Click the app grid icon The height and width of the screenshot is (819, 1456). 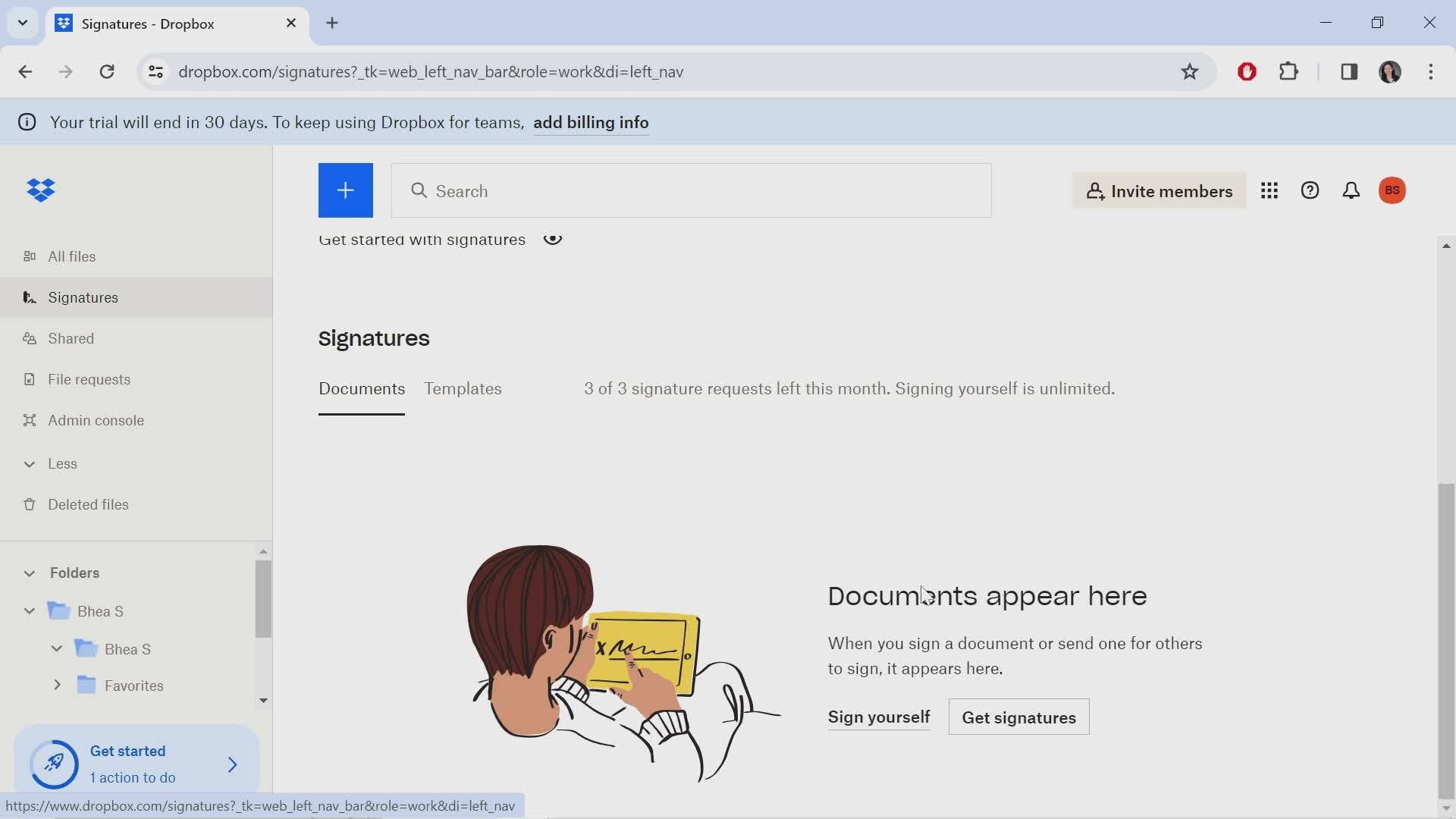pos(1270,190)
